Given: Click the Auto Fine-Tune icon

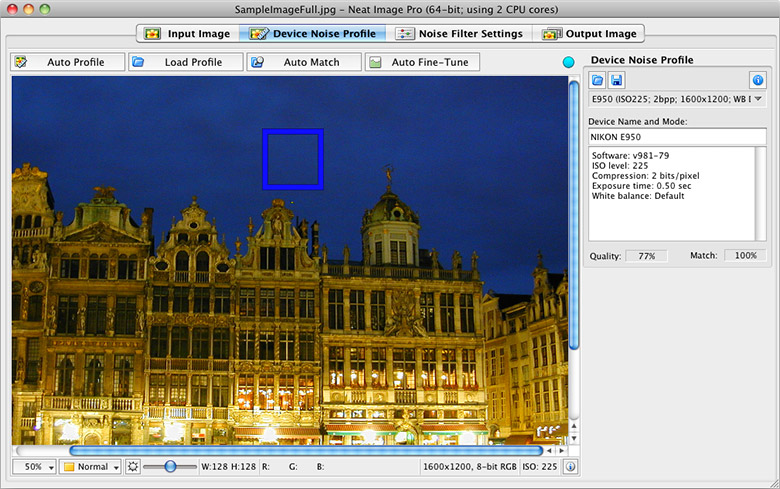Looking at the screenshot, I should point(375,62).
